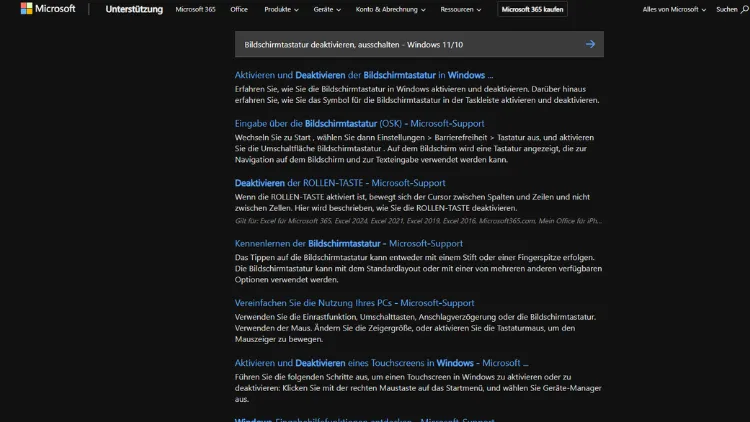Click the snippet starting 'Führen Sie die folgenden Schritte aus'

(418, 388)
